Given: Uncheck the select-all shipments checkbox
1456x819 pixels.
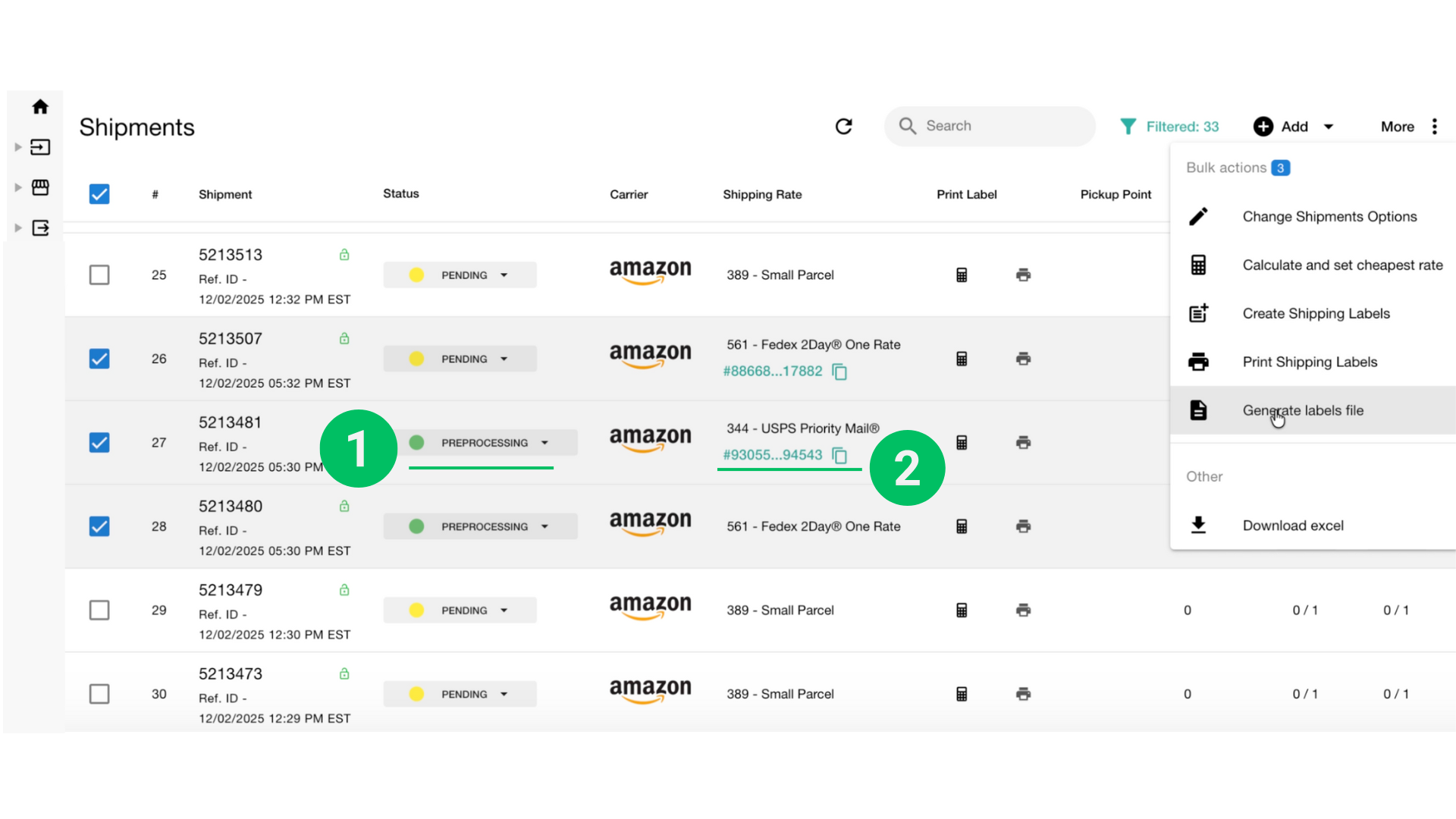Looking at the screenshot, I should click(99, 194).
